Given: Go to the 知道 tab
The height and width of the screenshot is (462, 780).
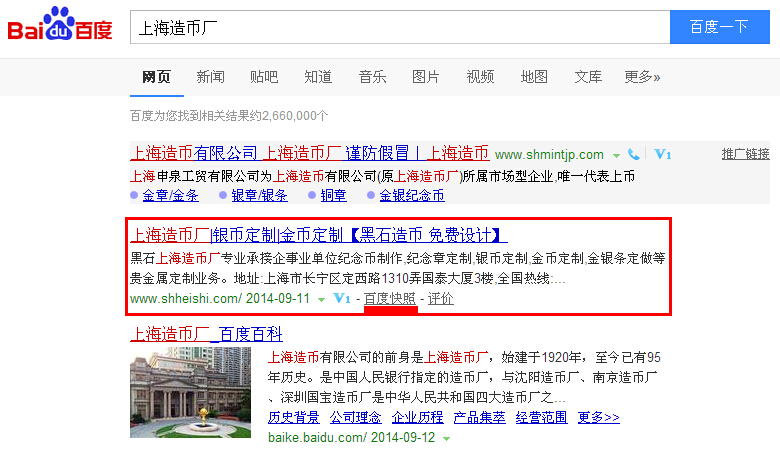Looking at the screenshot, I should click(318, 77).
